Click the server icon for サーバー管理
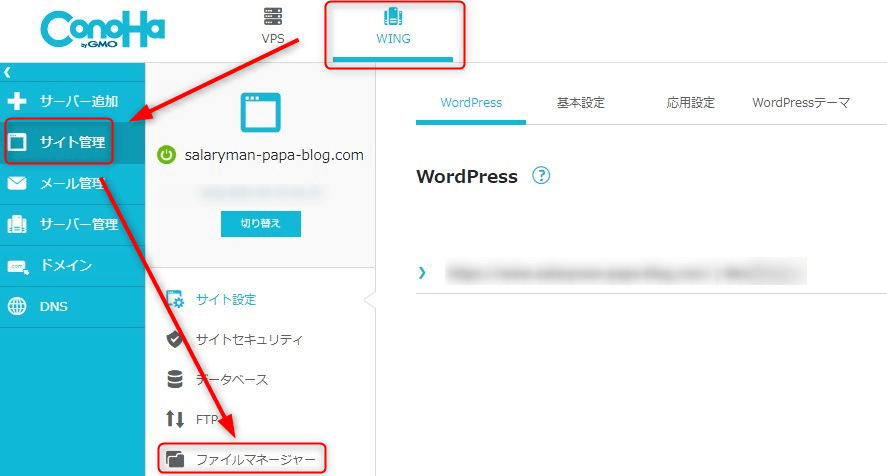The height and width of the screenshot is (476, 887). [x=17, y=224]
